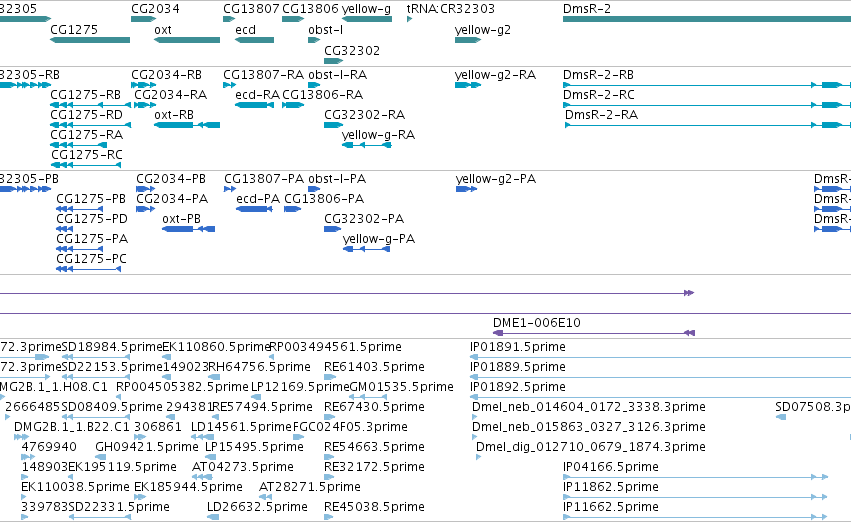The image size is (851, 522).
Task: Select the DmsR-2-RC transcript label
Action: coord(599,94)
